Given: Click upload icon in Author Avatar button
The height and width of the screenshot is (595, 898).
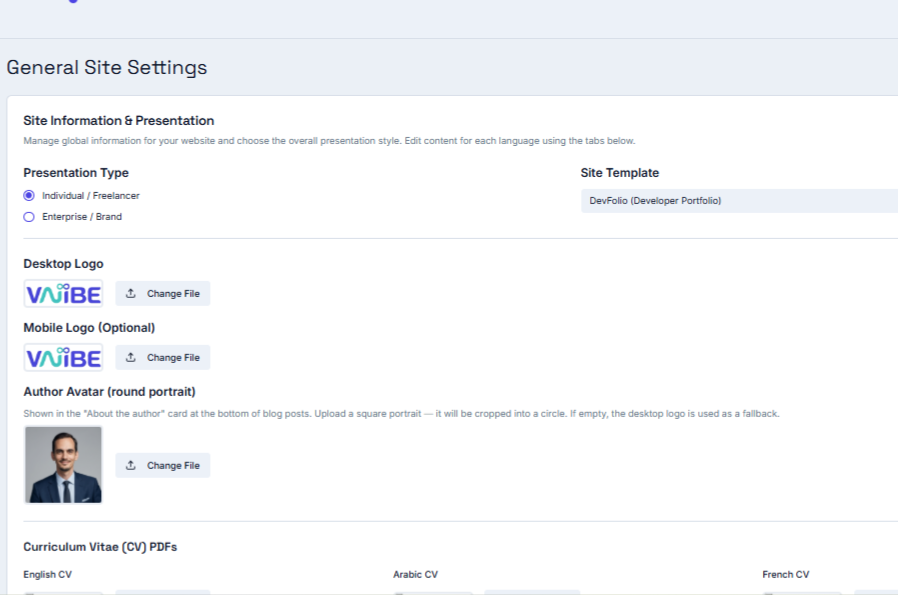Looking at the screenshot, I should click(x=131, y=466).
